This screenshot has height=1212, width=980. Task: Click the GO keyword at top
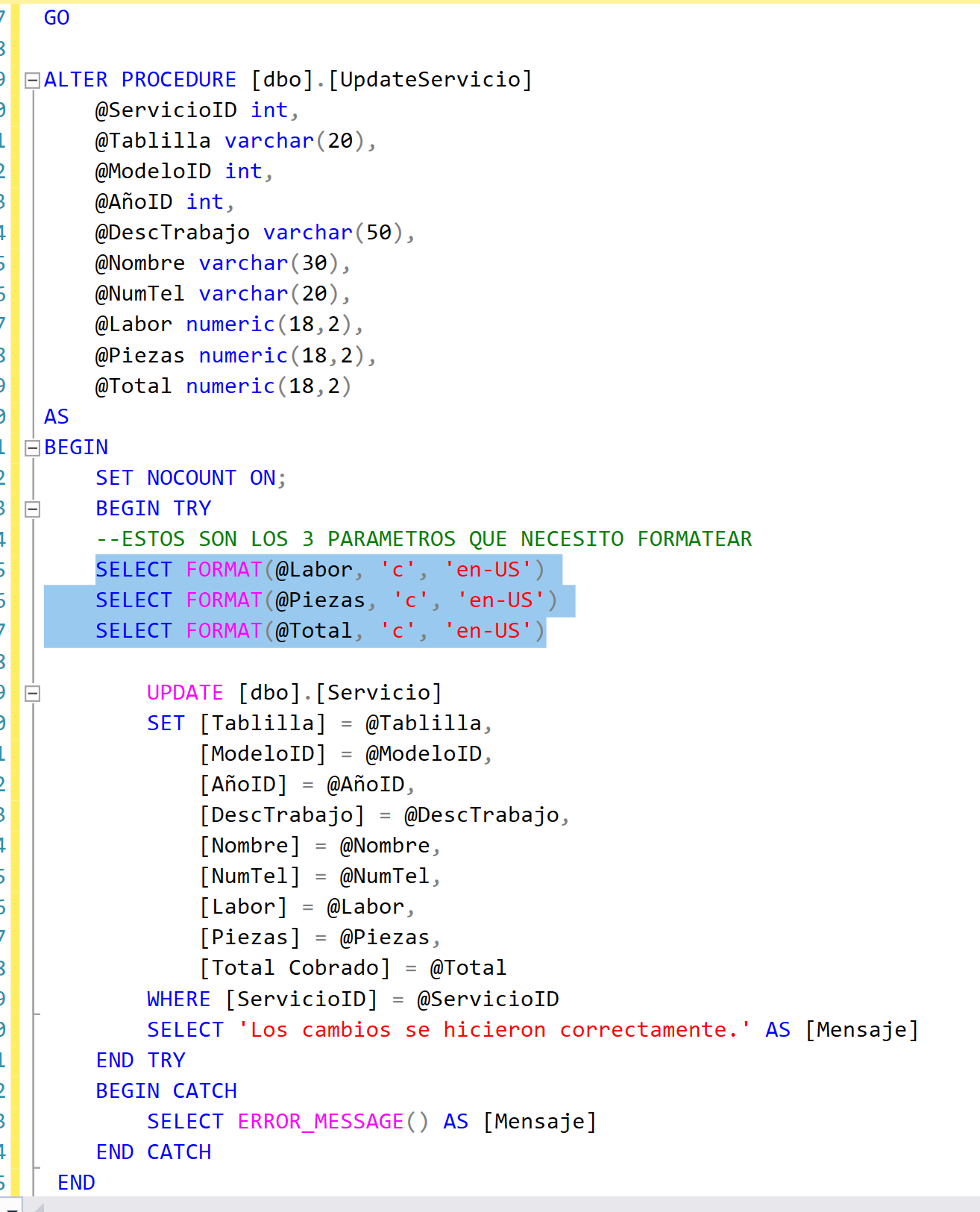[x=57, y=18]
